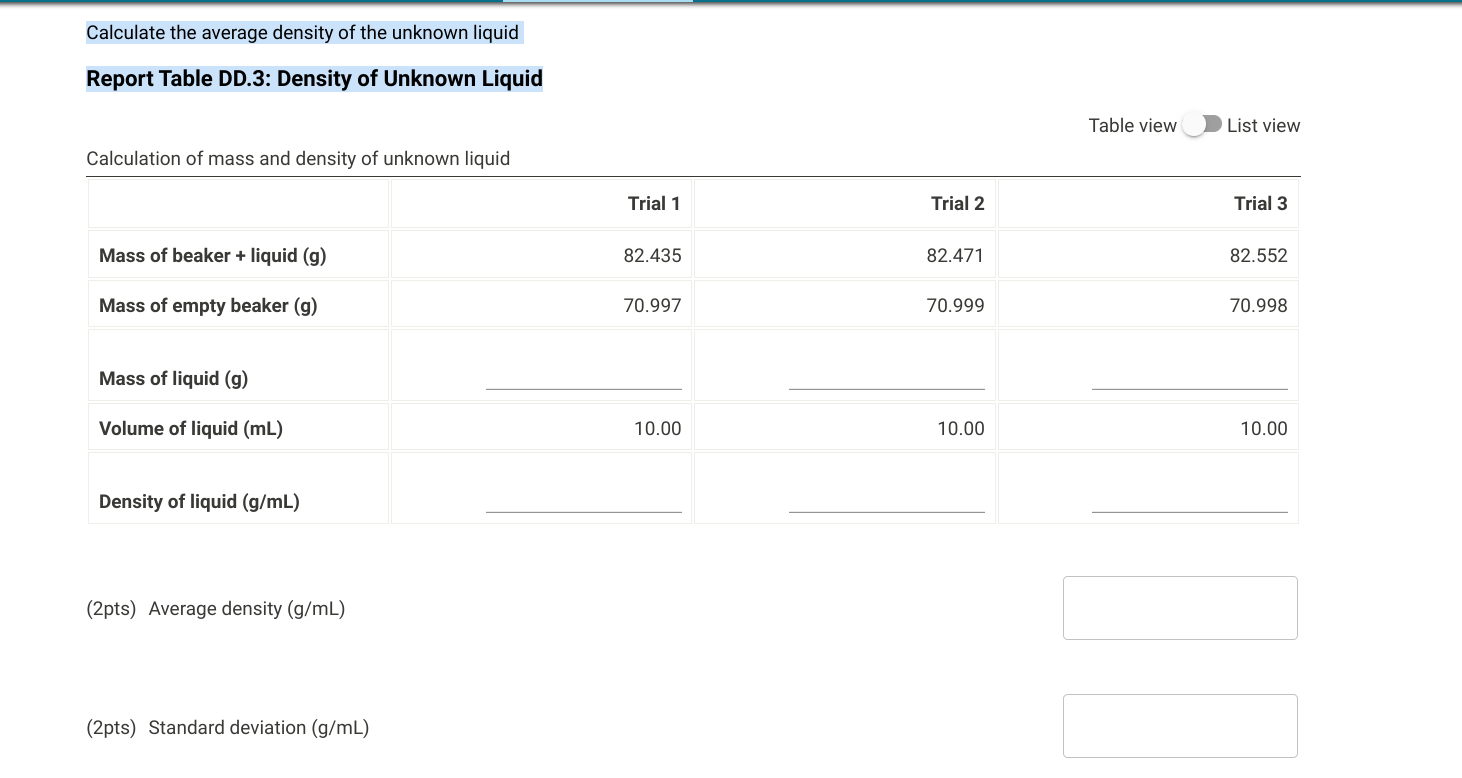Click the Report Table DD.3 heading

pos(314,78)
